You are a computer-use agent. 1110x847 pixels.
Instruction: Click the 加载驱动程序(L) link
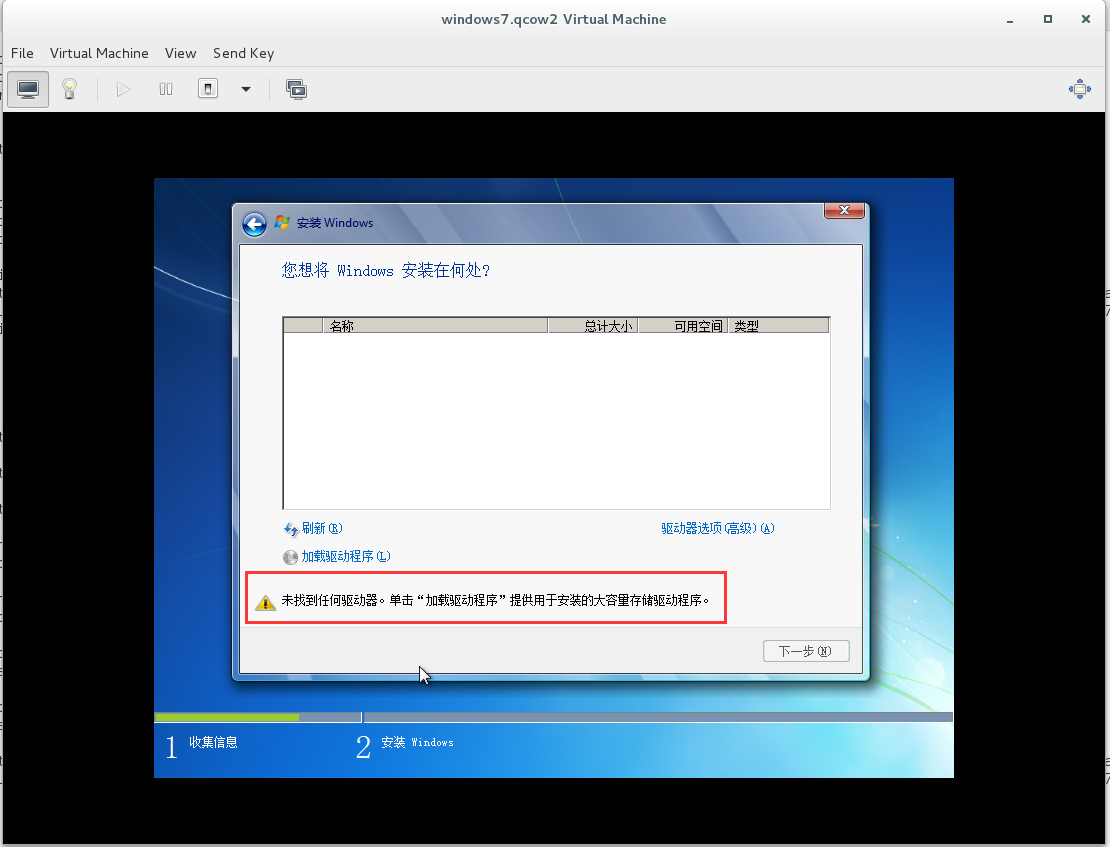coord(345,557)
